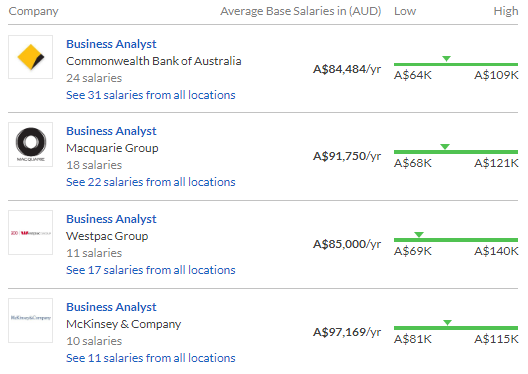The width and height of the screenshot is (528, 374).
Task: Click the Commonwealth Bank salary range marker triangle
Action: point(447,59)
